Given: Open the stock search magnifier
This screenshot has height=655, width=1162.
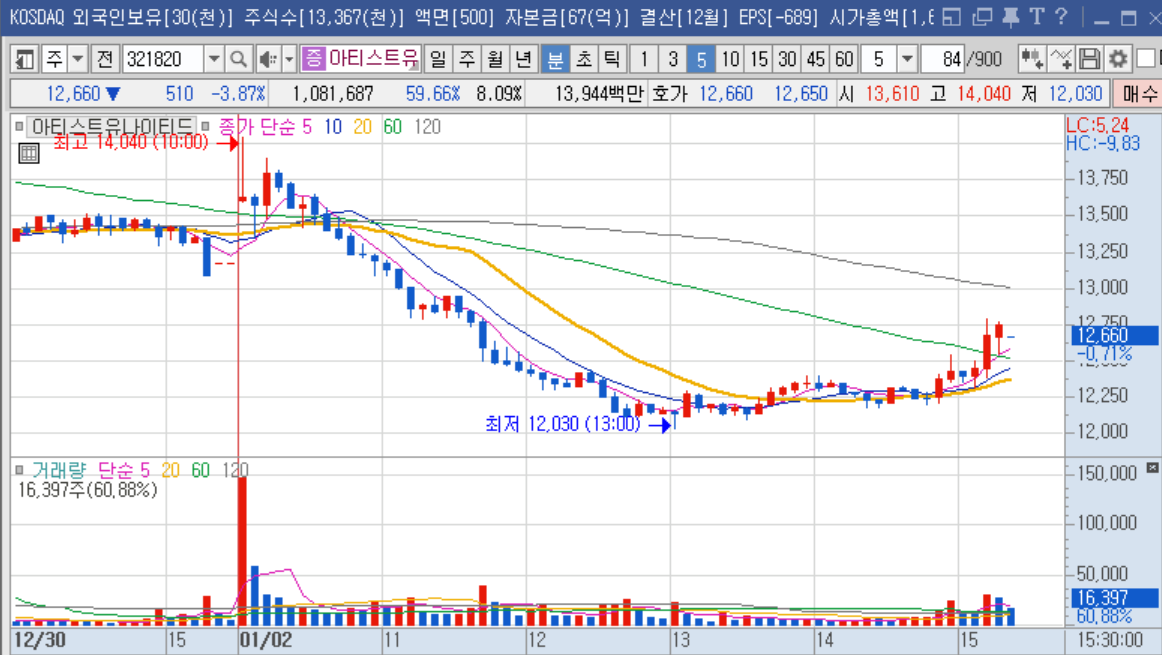Looking at the screenshot, I should click(x=239, y=59).
